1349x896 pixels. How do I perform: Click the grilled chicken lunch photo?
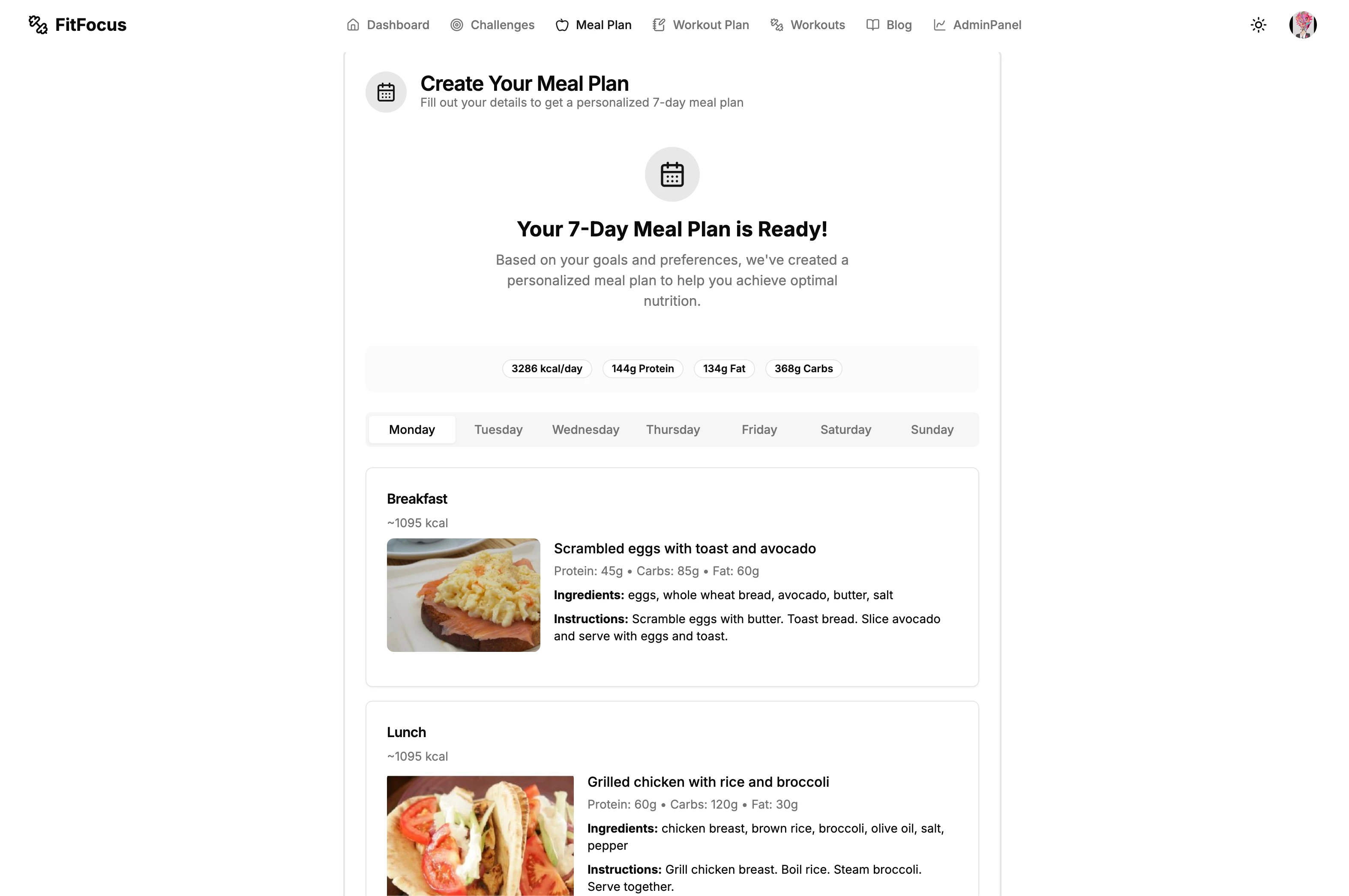click(480, 836)
